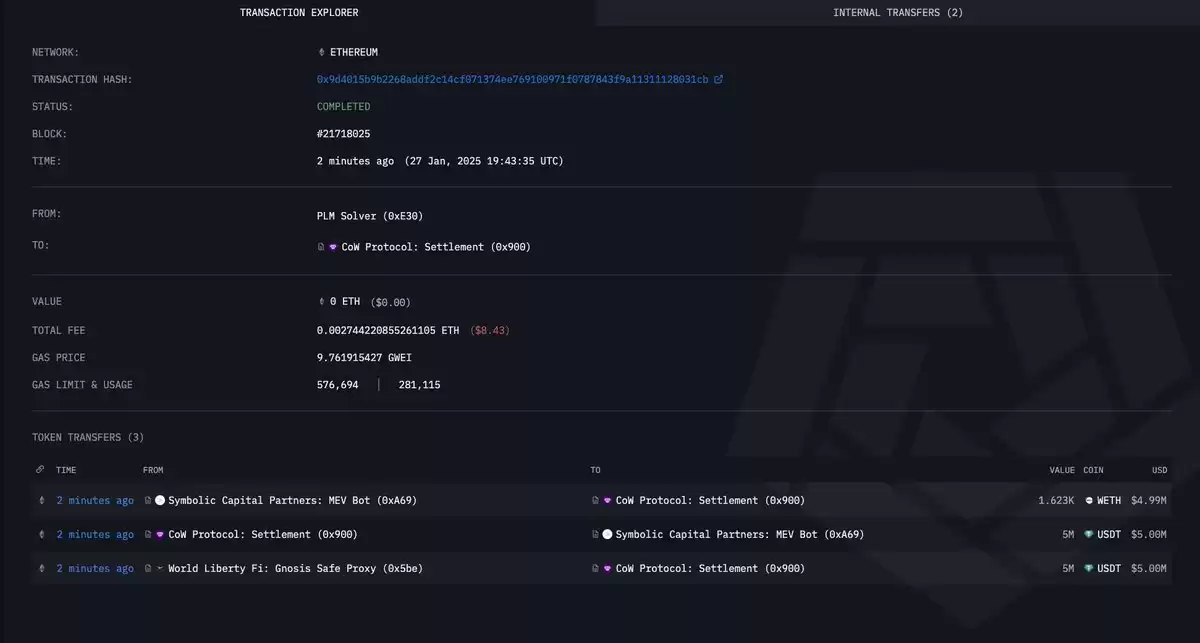Click CoW logo in TO column of WETH row
Viewport: 1200px width, 643px height.
click(x=607, y=501)
